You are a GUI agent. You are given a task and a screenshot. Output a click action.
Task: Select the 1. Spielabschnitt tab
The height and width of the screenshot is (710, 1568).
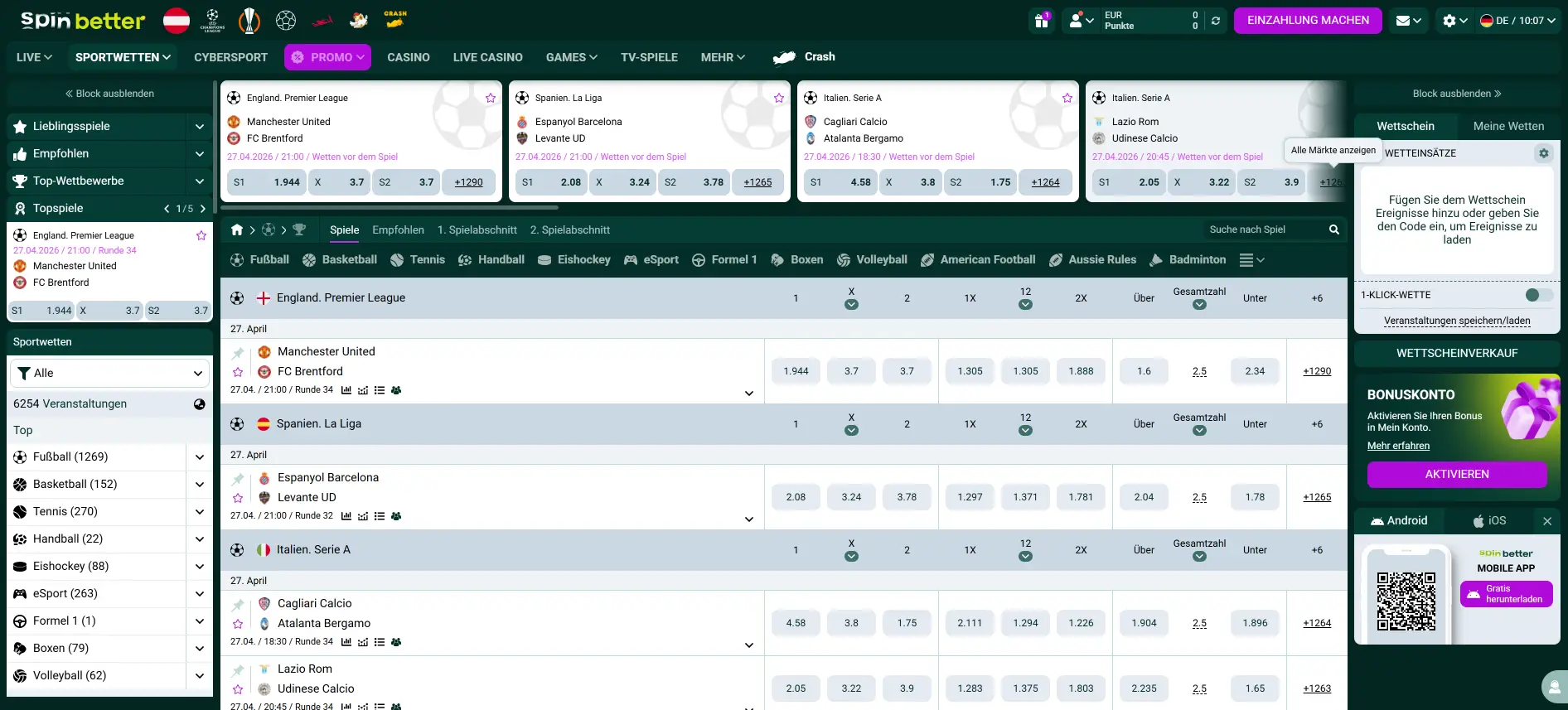click(x=477, y=229)
